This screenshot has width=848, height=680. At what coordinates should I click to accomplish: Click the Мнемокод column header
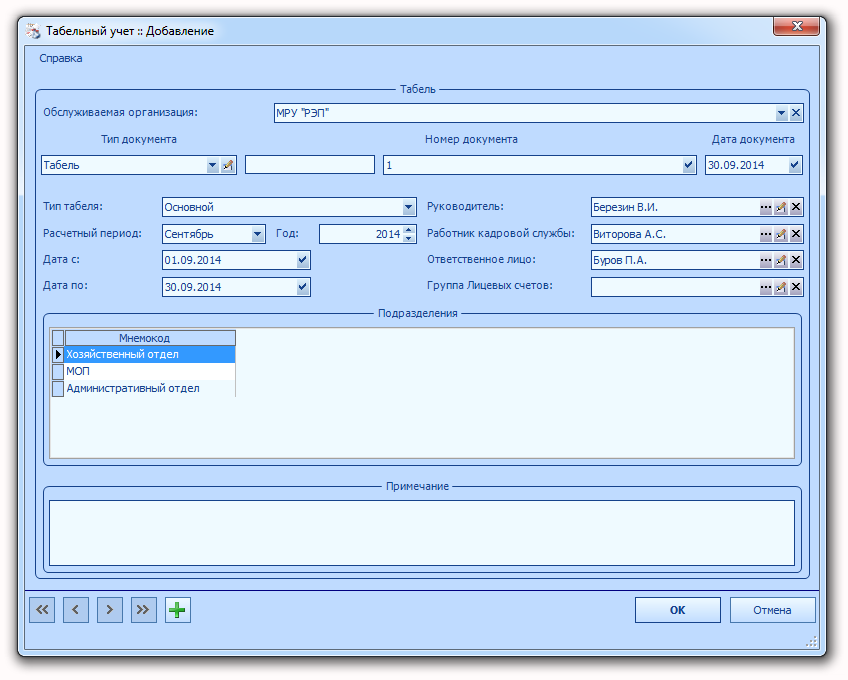click(150, 338)
